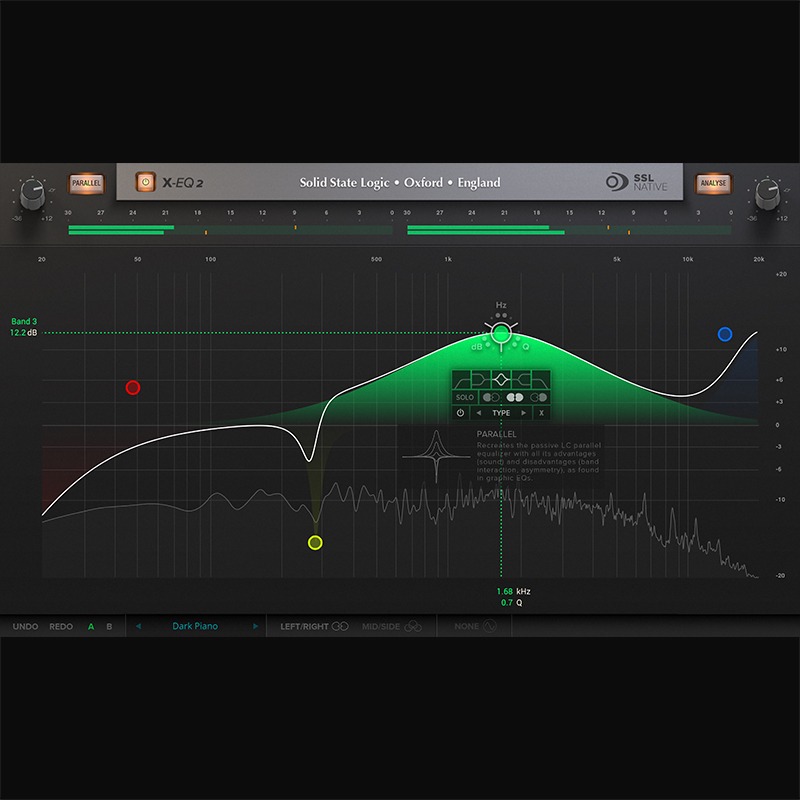Click the input level meter bars
Screen dimensions: 800x800
pyautogui.click(x=231, y=230)
